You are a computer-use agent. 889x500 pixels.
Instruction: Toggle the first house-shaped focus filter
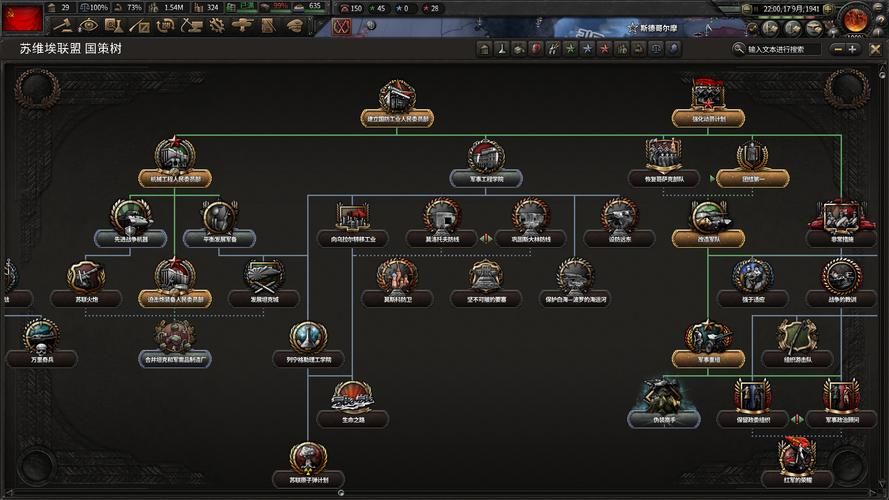click(484, 49)
